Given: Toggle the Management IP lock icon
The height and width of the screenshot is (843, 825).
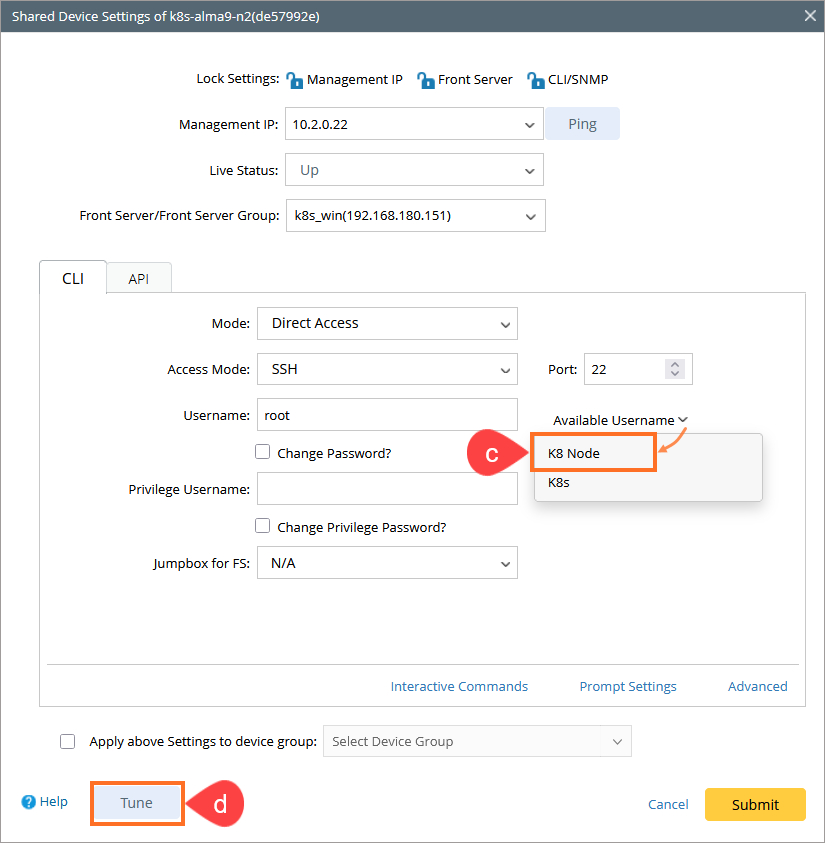Looking at the screenshot, I should coord(294,80).
